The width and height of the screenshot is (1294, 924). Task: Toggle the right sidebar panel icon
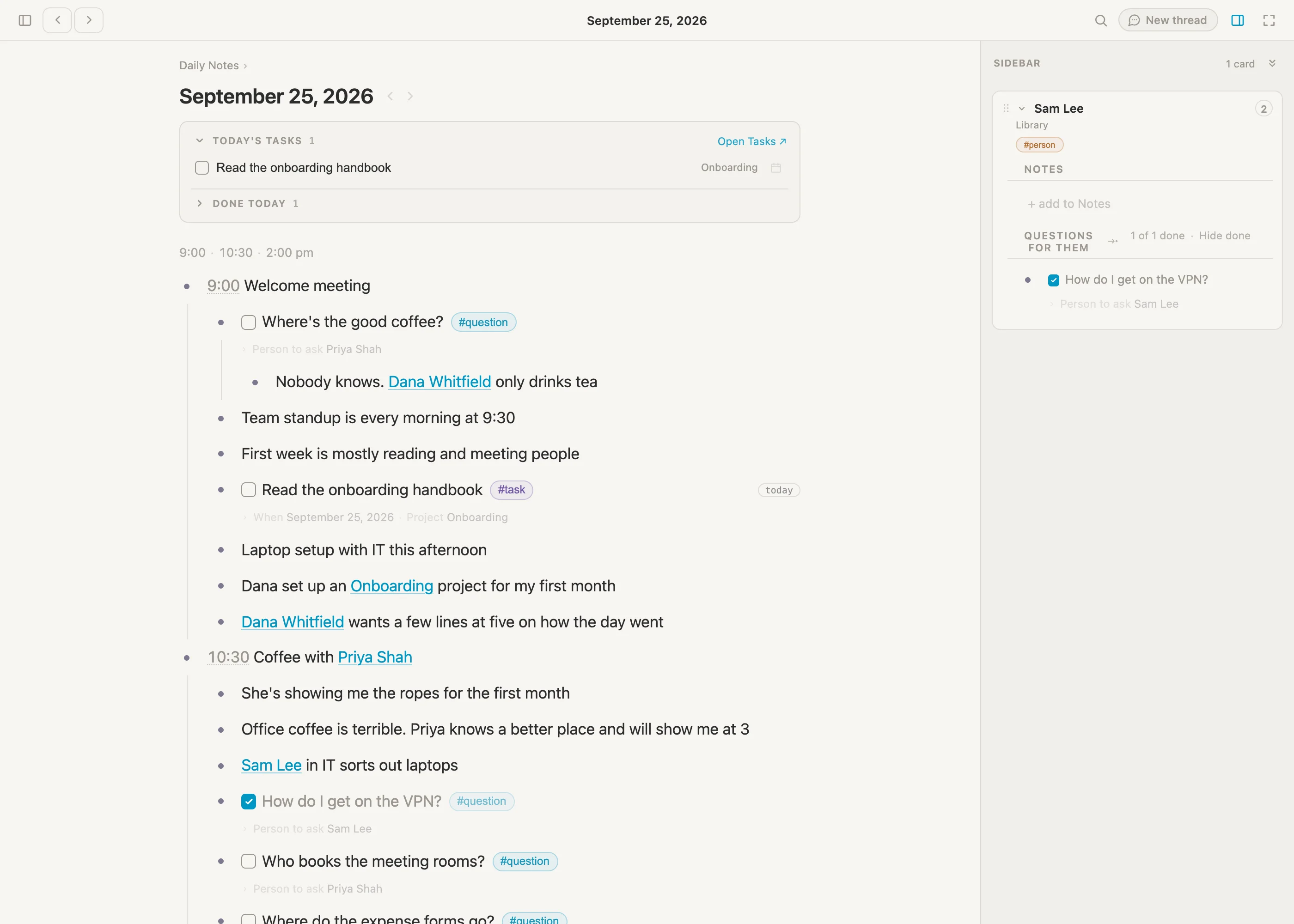(1238, 20)
